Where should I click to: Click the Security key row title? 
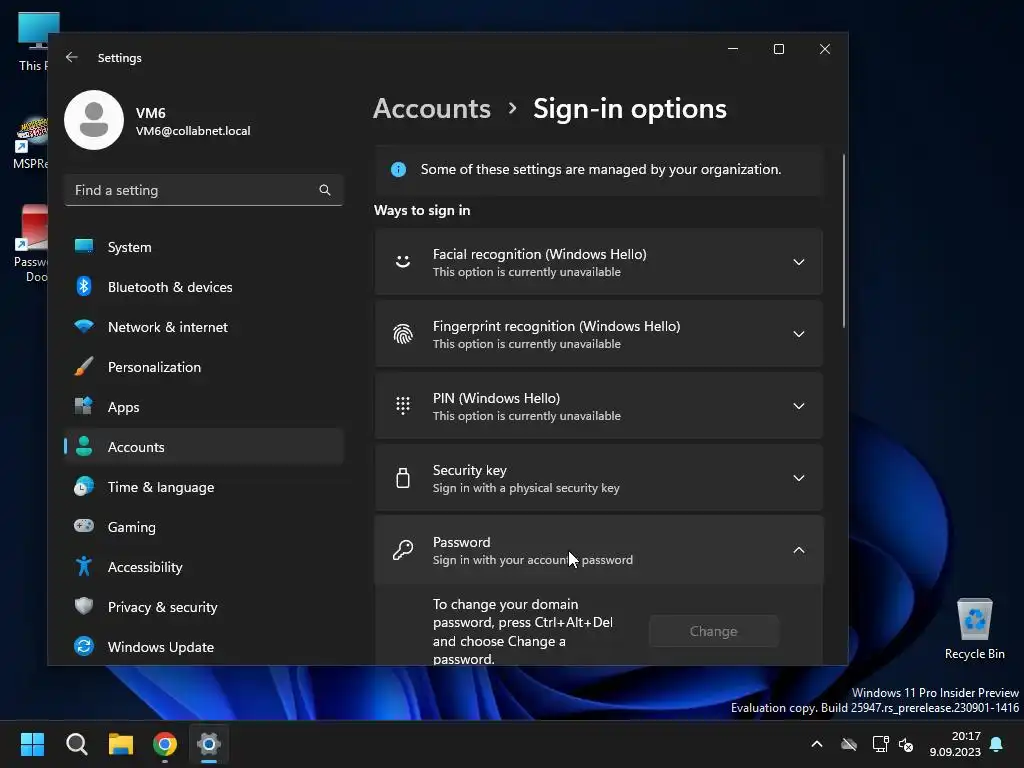tap(470, 470)
